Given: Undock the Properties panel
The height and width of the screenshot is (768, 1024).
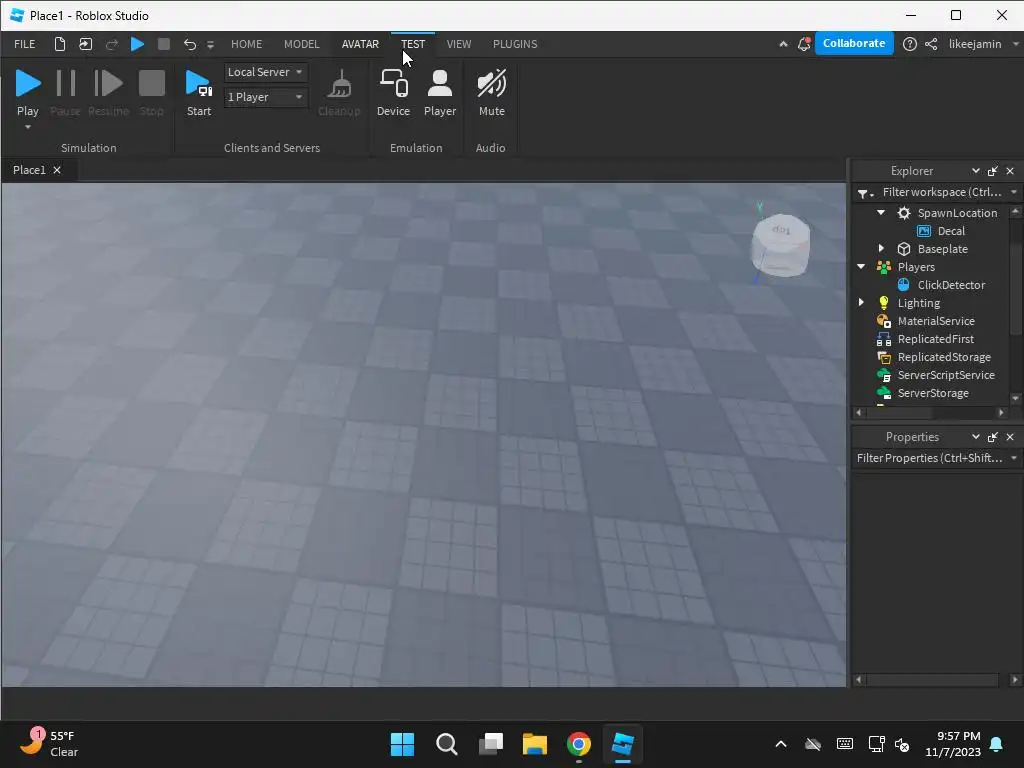Looking at the screenshot, I should pos(993,436).
